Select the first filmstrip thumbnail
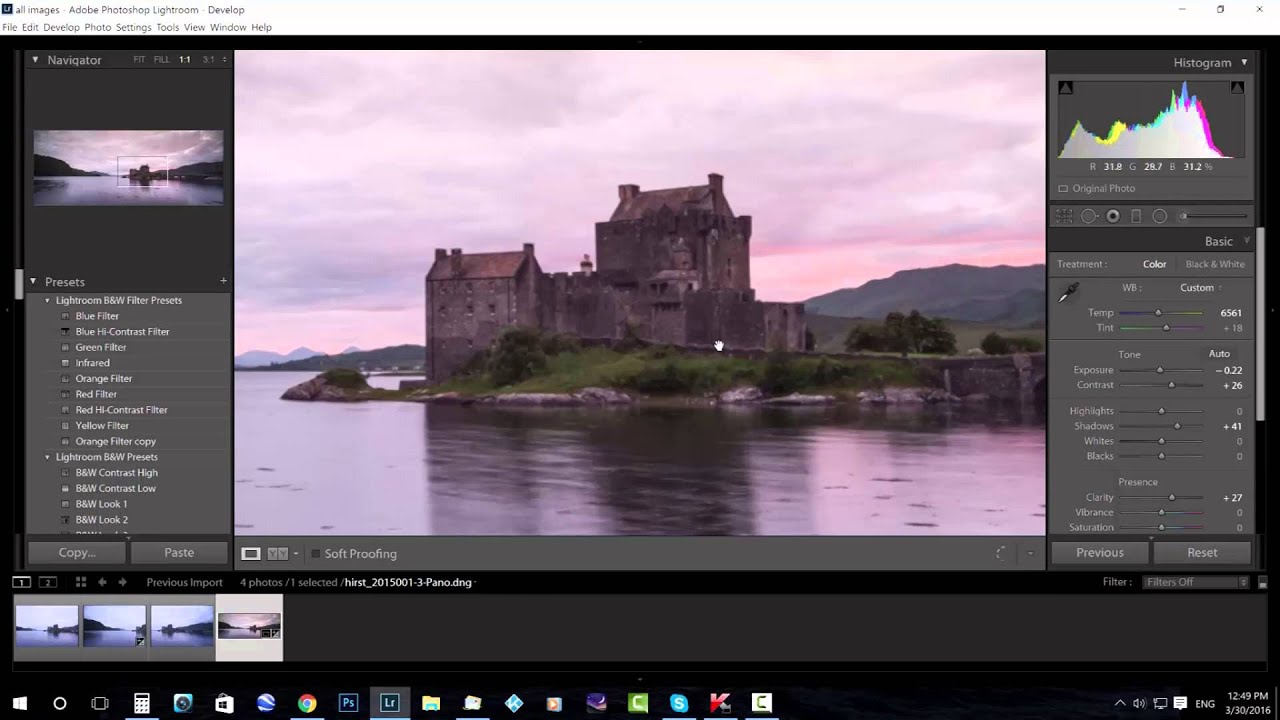 pyautogui.click(x=47, y=625)
